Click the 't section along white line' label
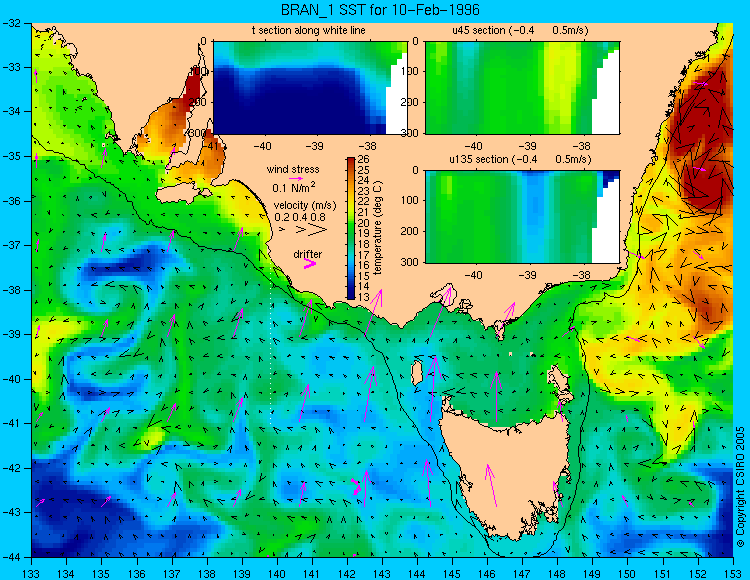The height and width of the screenshot is (580, 750). point(309,31)
